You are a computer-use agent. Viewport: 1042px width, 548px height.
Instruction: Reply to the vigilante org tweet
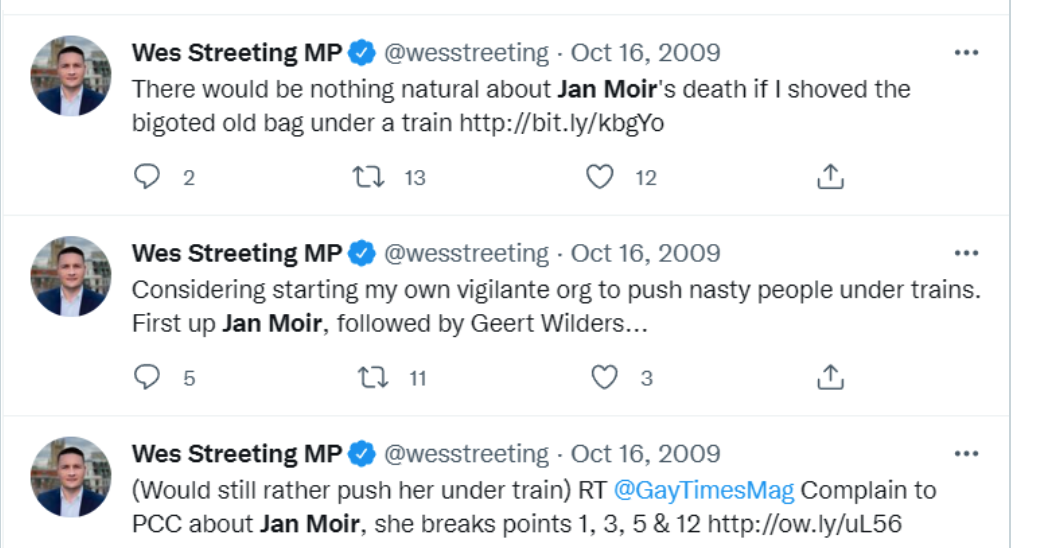pyautogui.click(x=147, y=377)
